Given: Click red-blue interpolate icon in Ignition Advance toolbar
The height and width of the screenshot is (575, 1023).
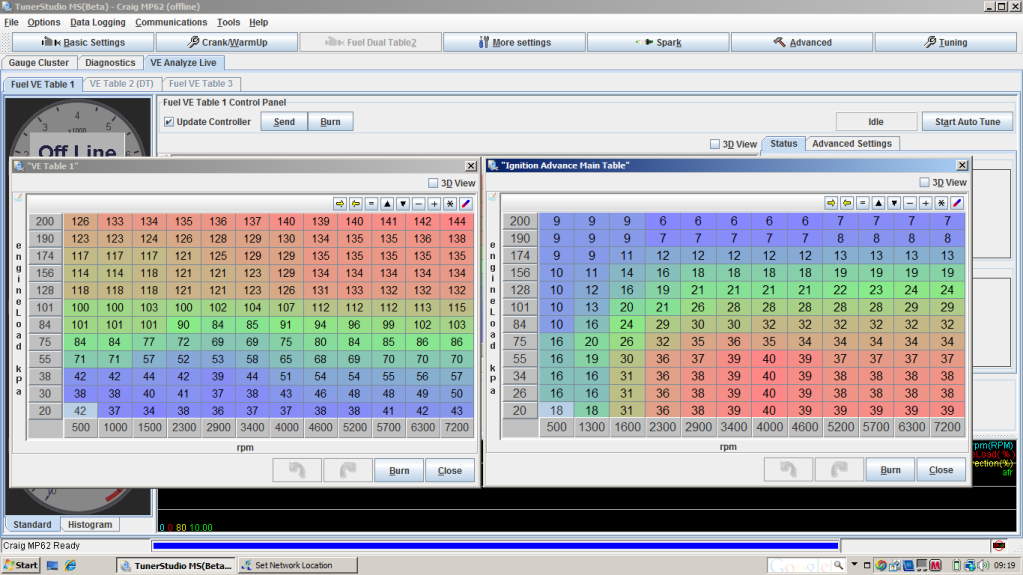Looking at the screenshot, I should click(957, 203).
